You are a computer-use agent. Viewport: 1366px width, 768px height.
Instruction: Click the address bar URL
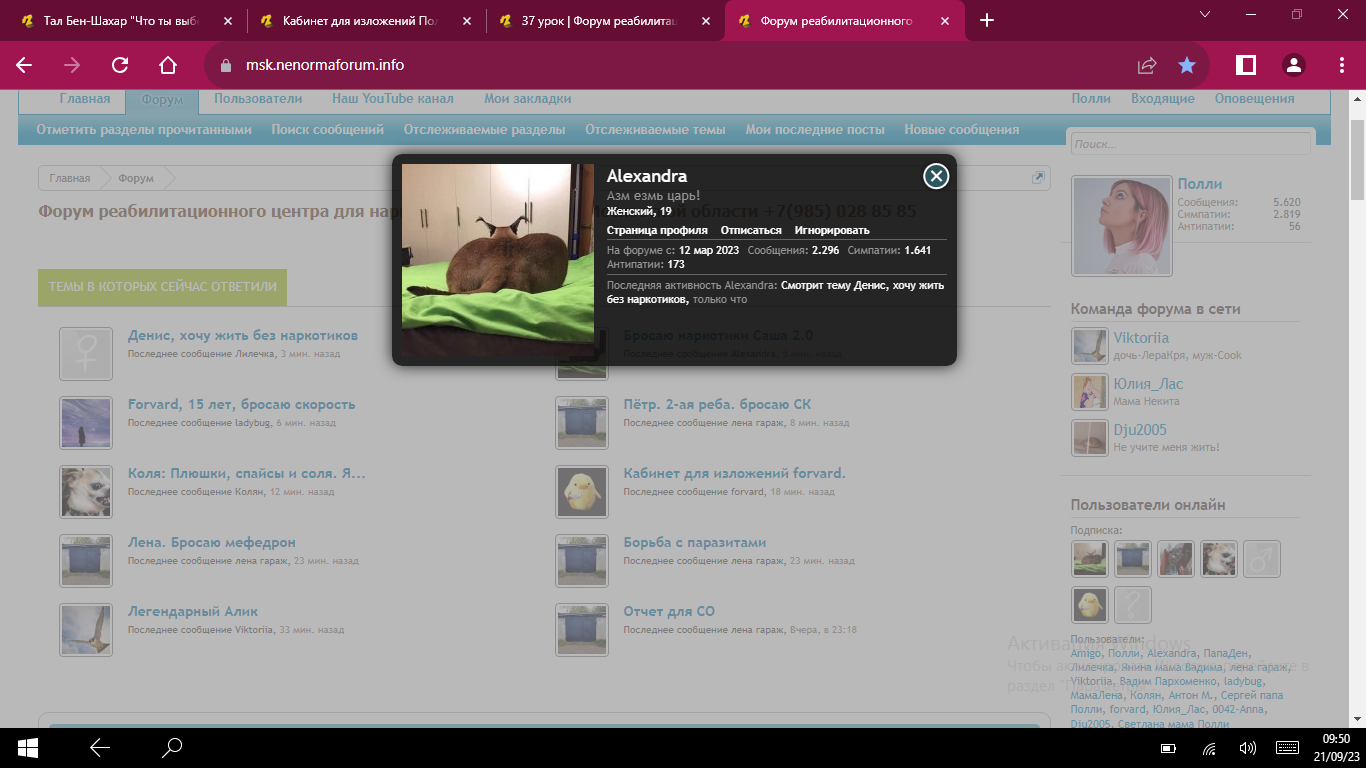pos(325,65)
